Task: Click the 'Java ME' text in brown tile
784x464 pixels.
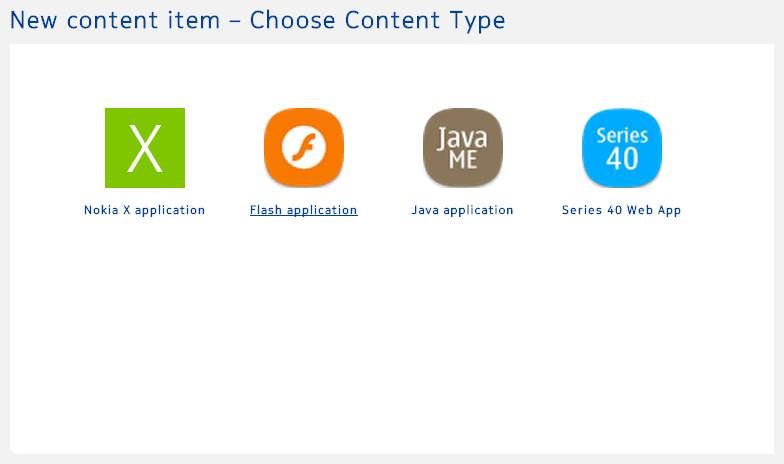Action: (462, 148)
